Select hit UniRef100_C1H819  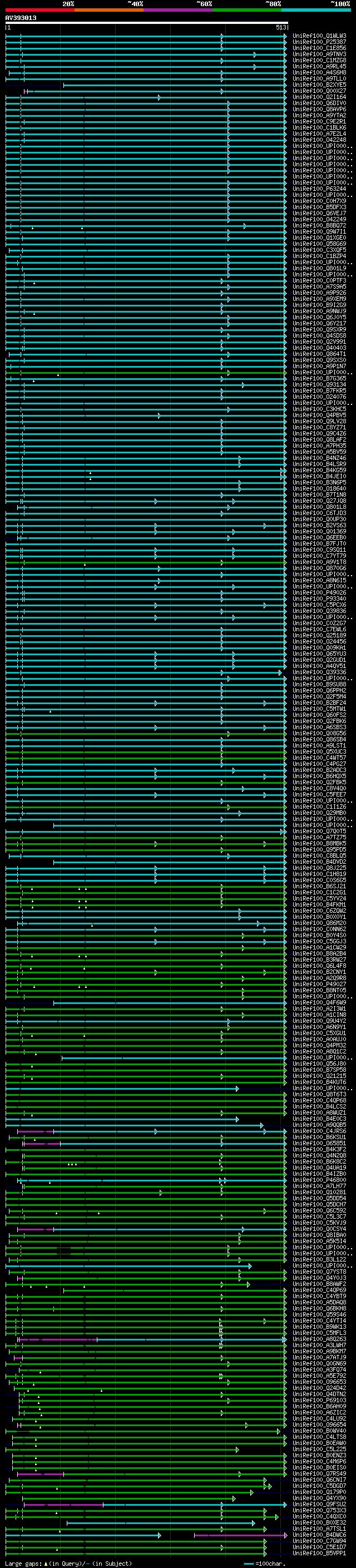click(319, 873)
